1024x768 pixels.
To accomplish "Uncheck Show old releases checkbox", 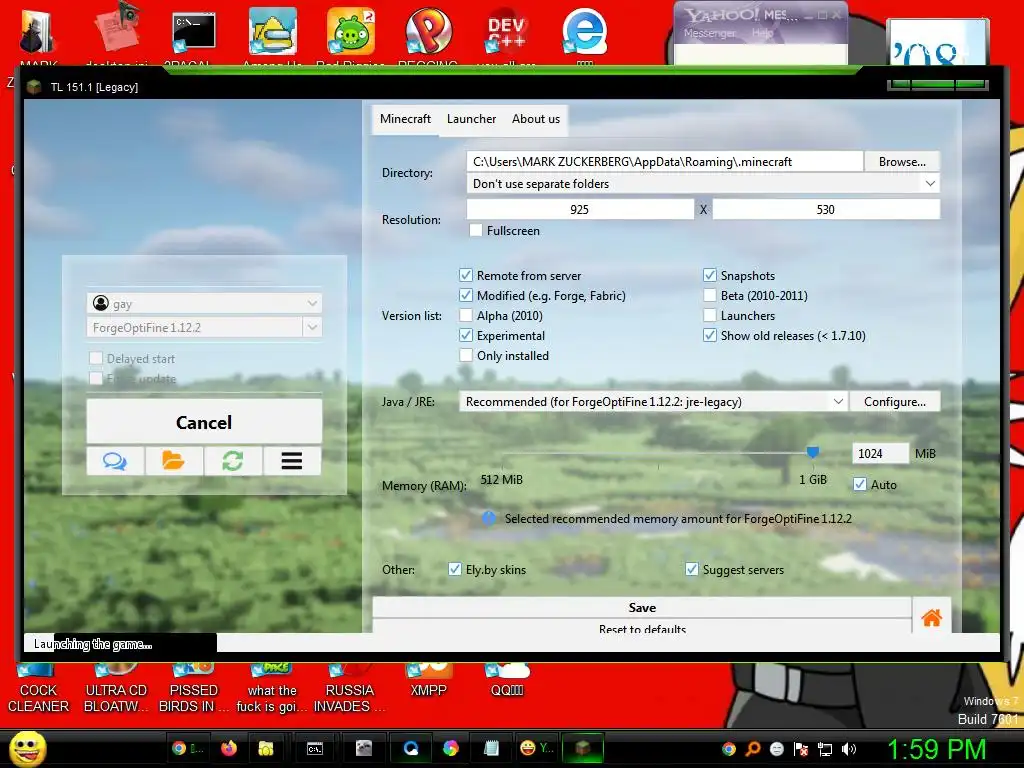I will tap(710, 336).
